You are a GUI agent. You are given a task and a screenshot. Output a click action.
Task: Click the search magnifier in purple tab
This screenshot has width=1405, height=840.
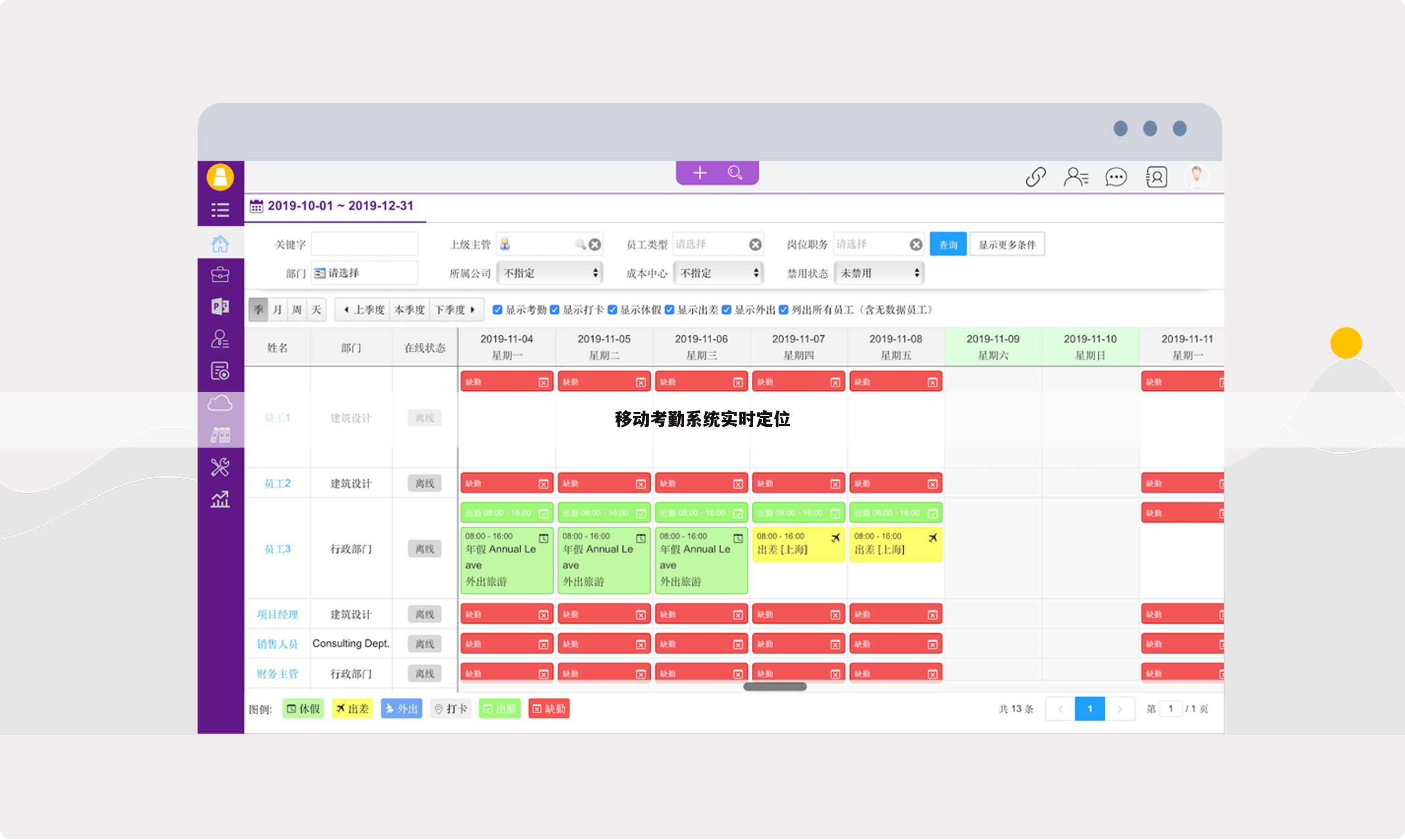click(x=735, y=173)
